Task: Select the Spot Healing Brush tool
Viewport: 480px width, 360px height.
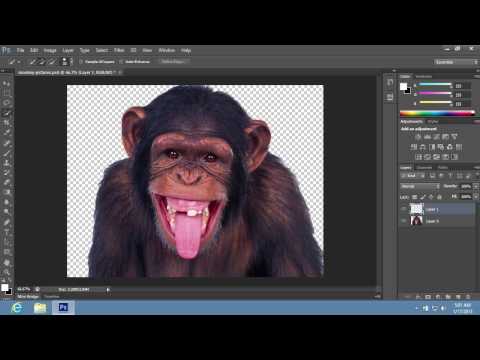Action: [7, 144]
